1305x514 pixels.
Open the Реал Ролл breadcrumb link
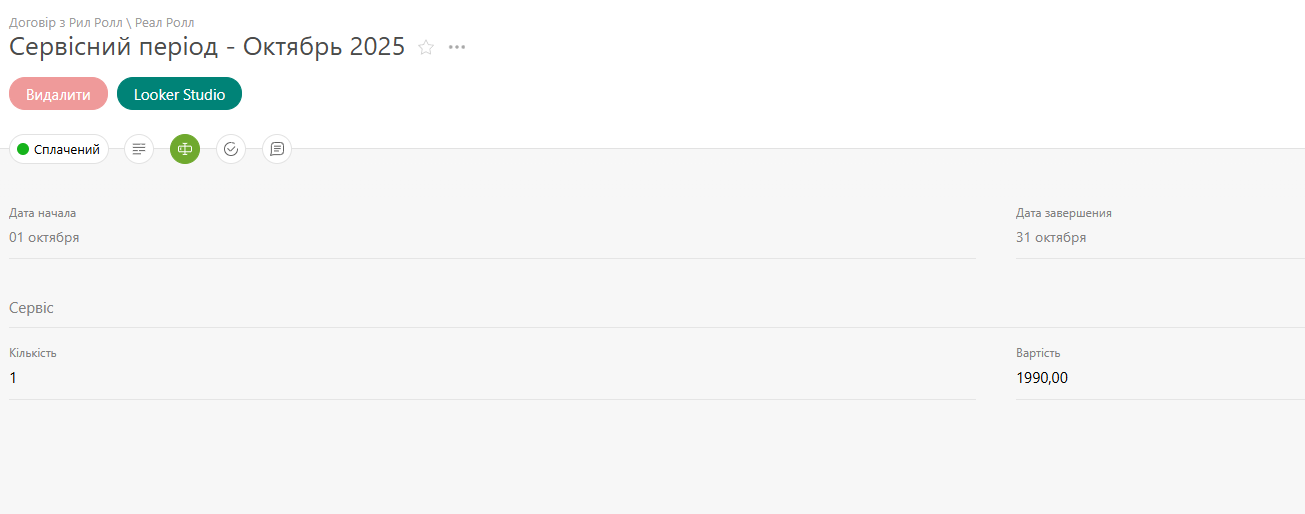pyautogui.click(x=164, y=22)
